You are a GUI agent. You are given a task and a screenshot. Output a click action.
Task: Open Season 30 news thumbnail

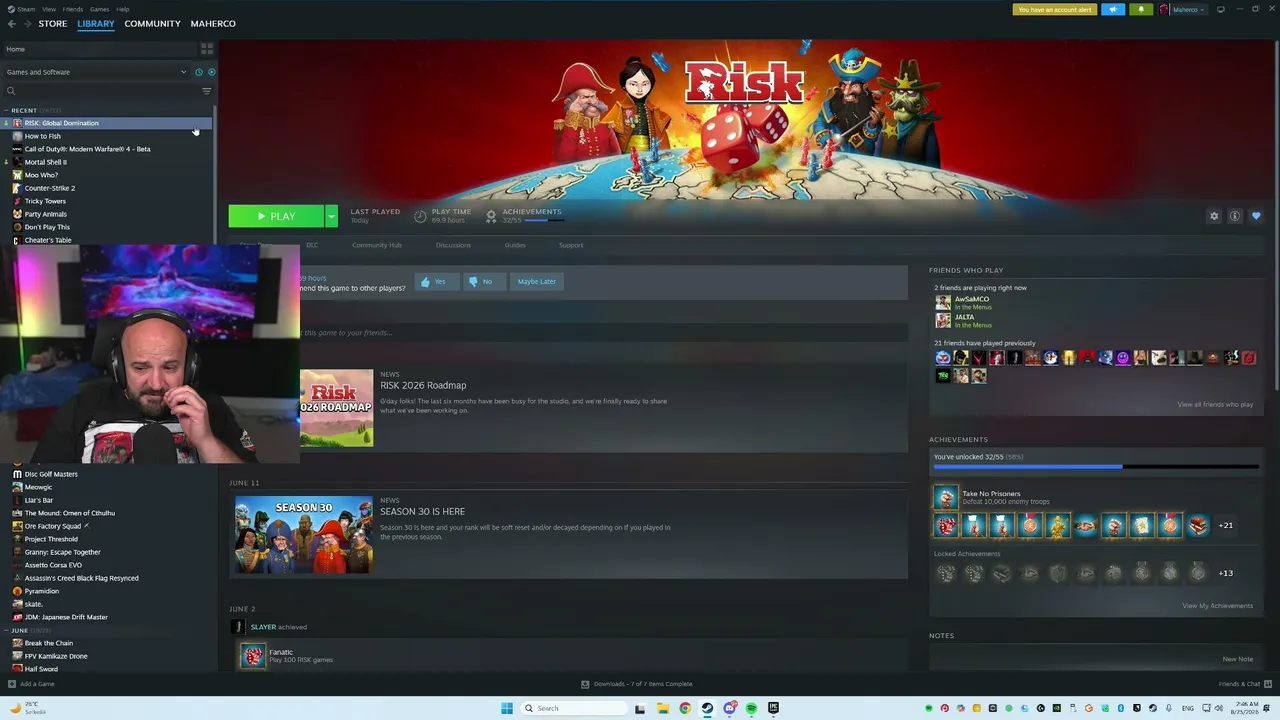tap(304, 535)
